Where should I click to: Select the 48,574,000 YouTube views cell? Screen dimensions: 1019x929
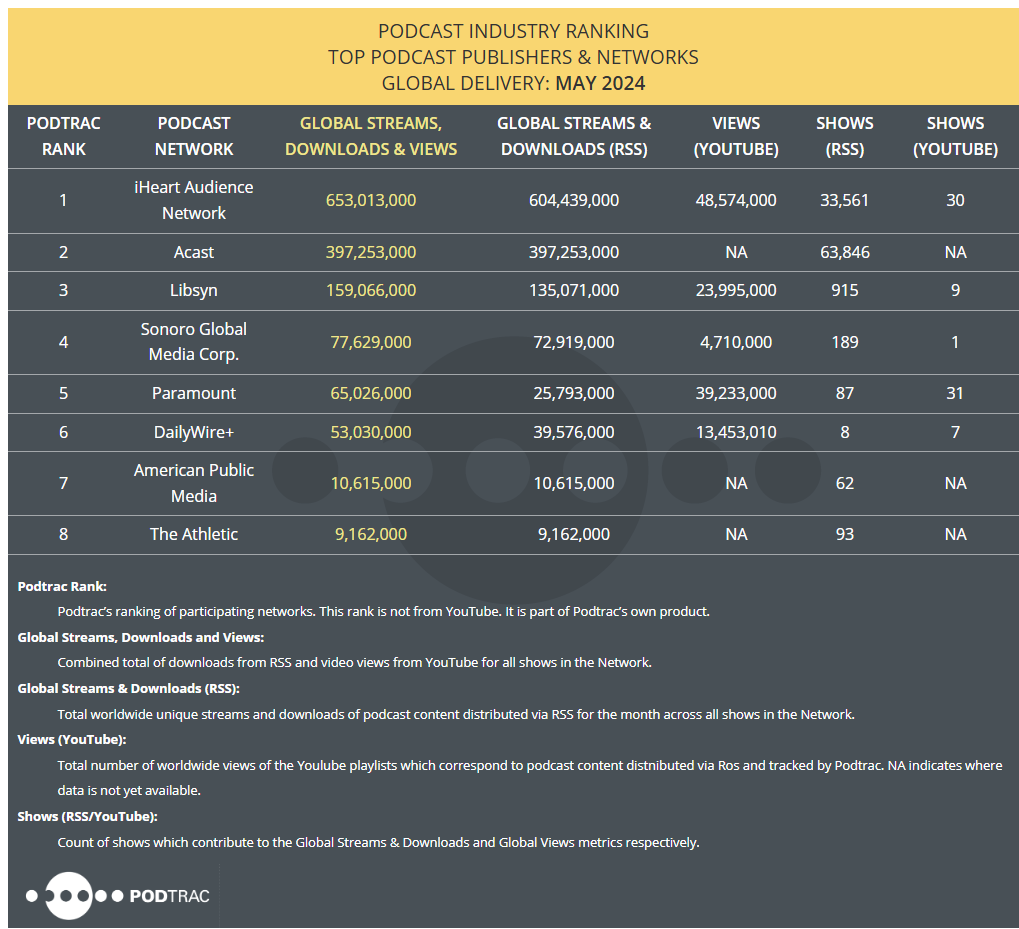[736, 200]
